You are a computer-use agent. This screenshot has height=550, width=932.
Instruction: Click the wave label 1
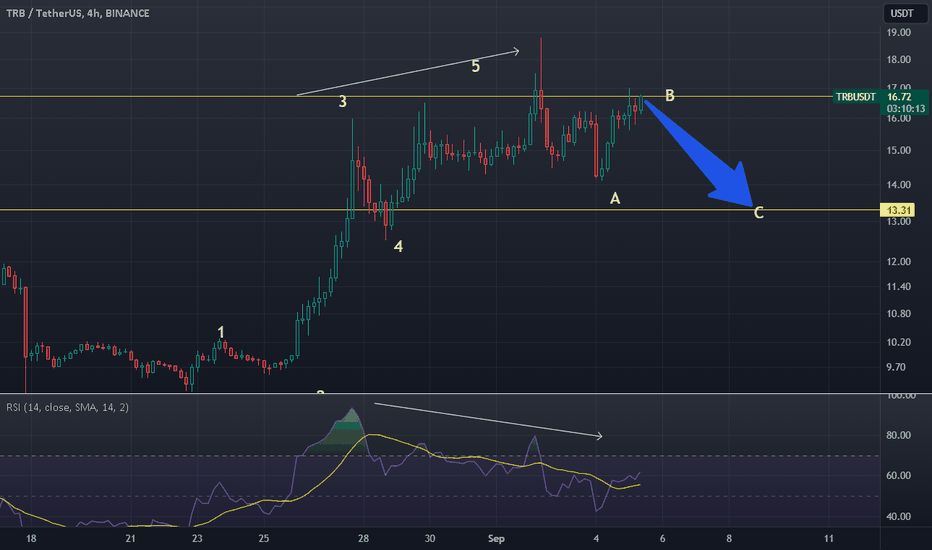tap(221, 332)
